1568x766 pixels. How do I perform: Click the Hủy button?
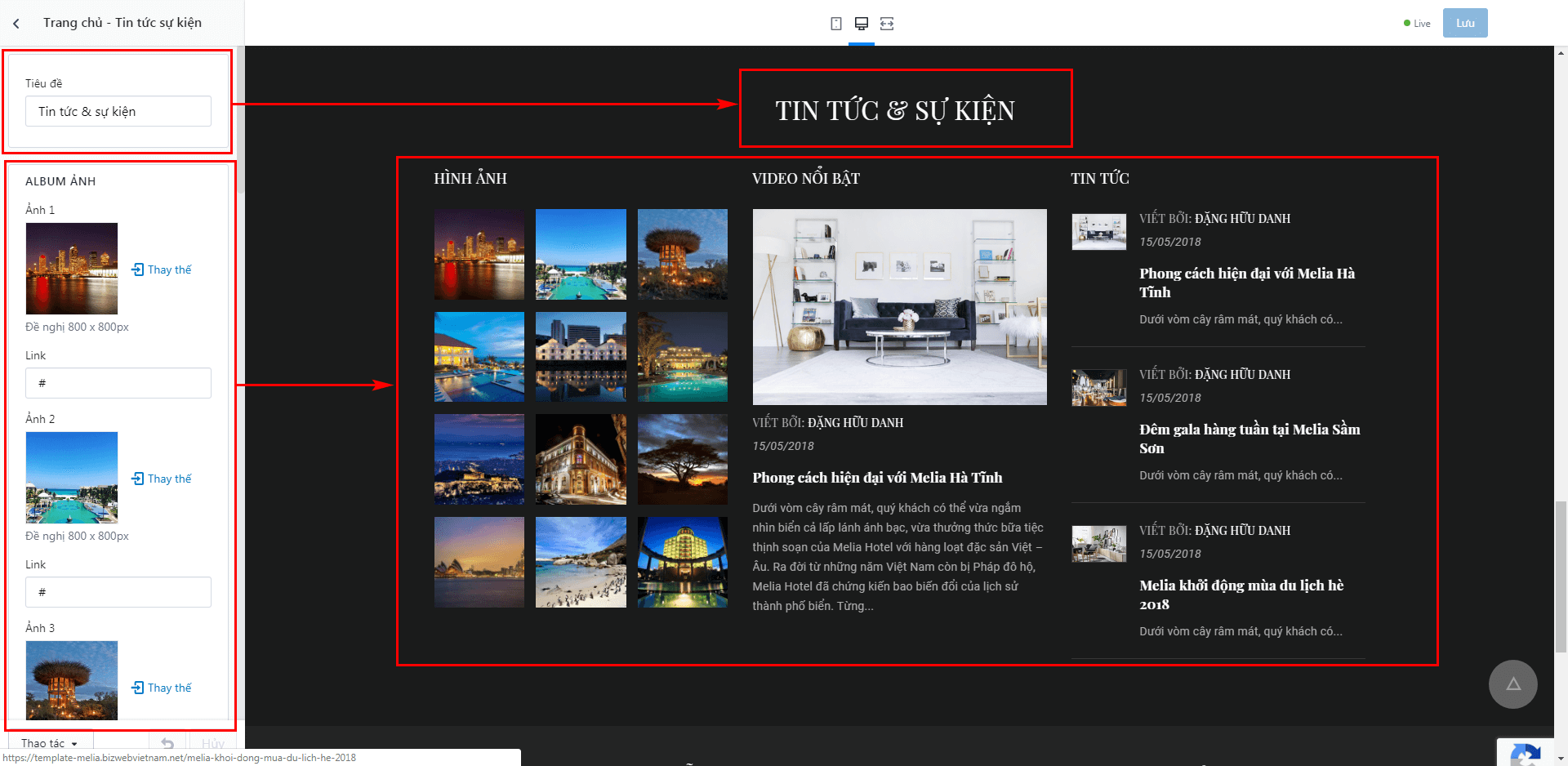[212, 743]
